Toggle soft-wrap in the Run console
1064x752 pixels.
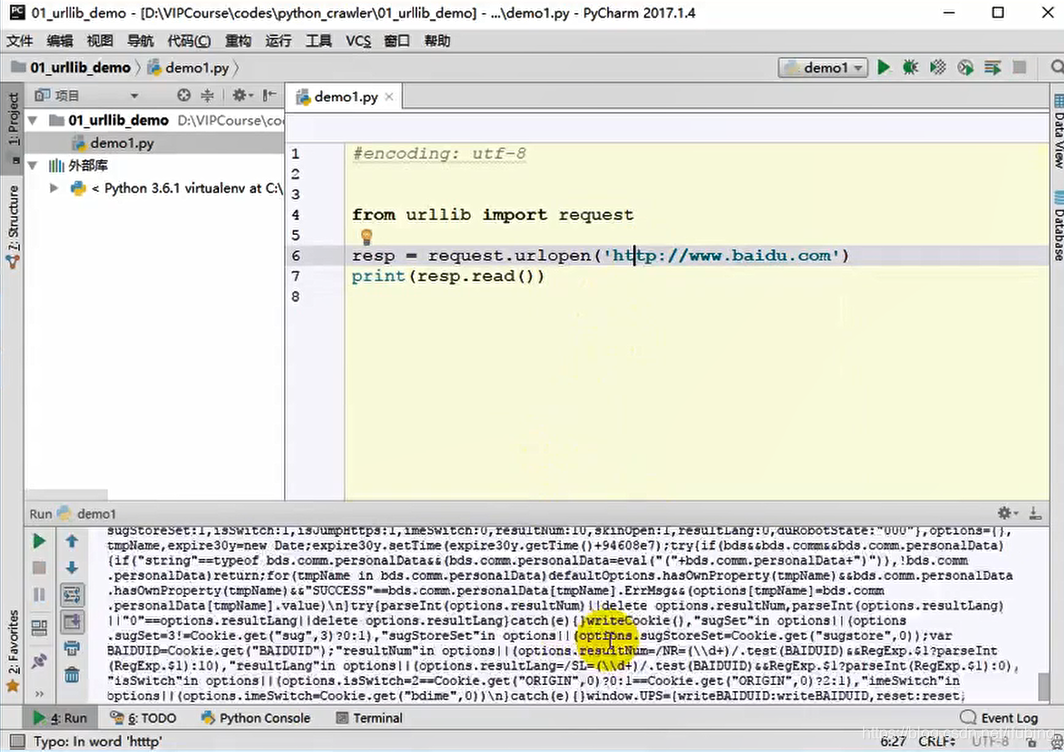click(71, 595)
